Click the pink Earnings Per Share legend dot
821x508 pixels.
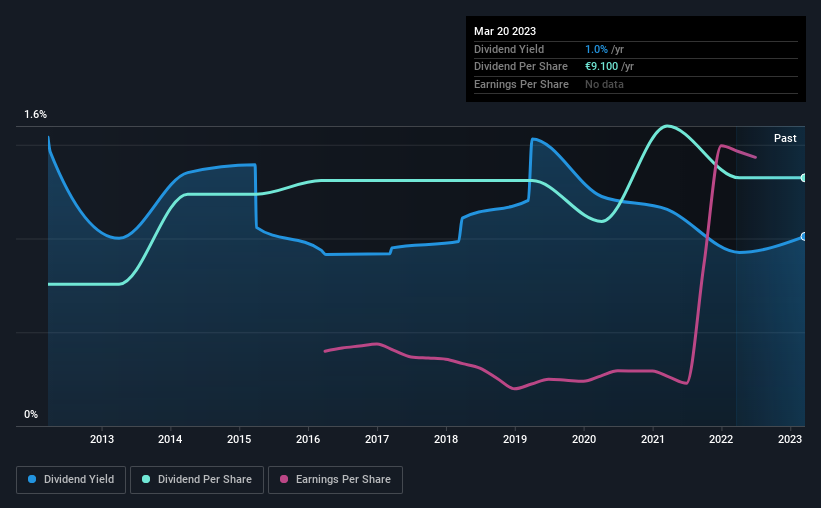[x=284, y=479]
